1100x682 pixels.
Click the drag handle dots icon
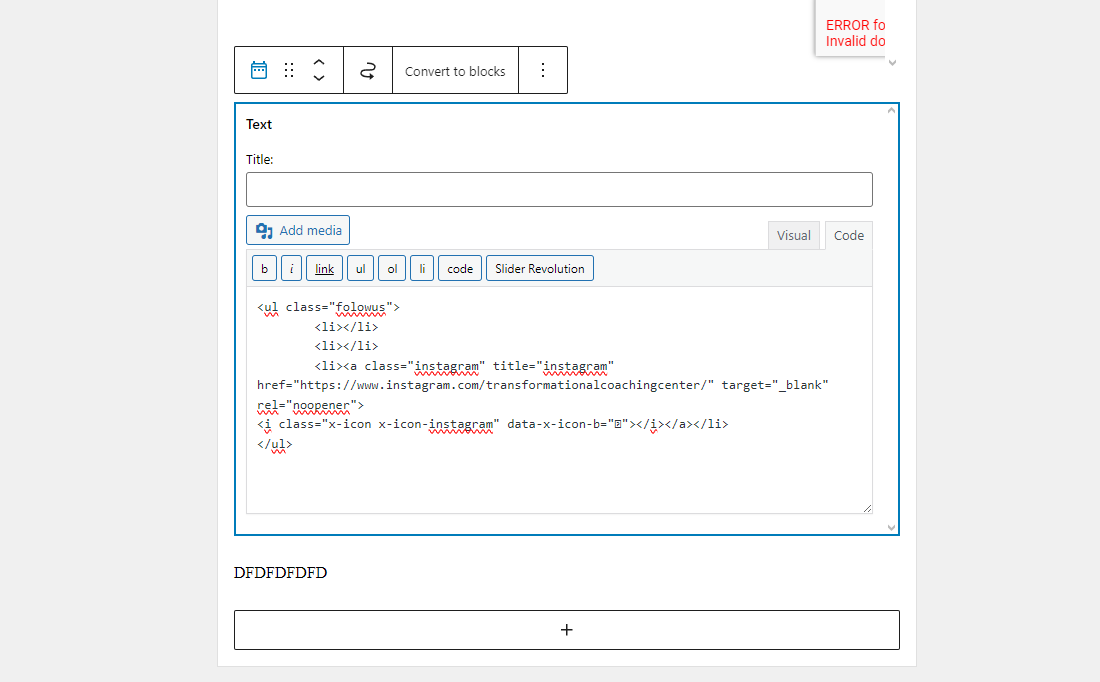pyautogui.click(x=289, y=70)
